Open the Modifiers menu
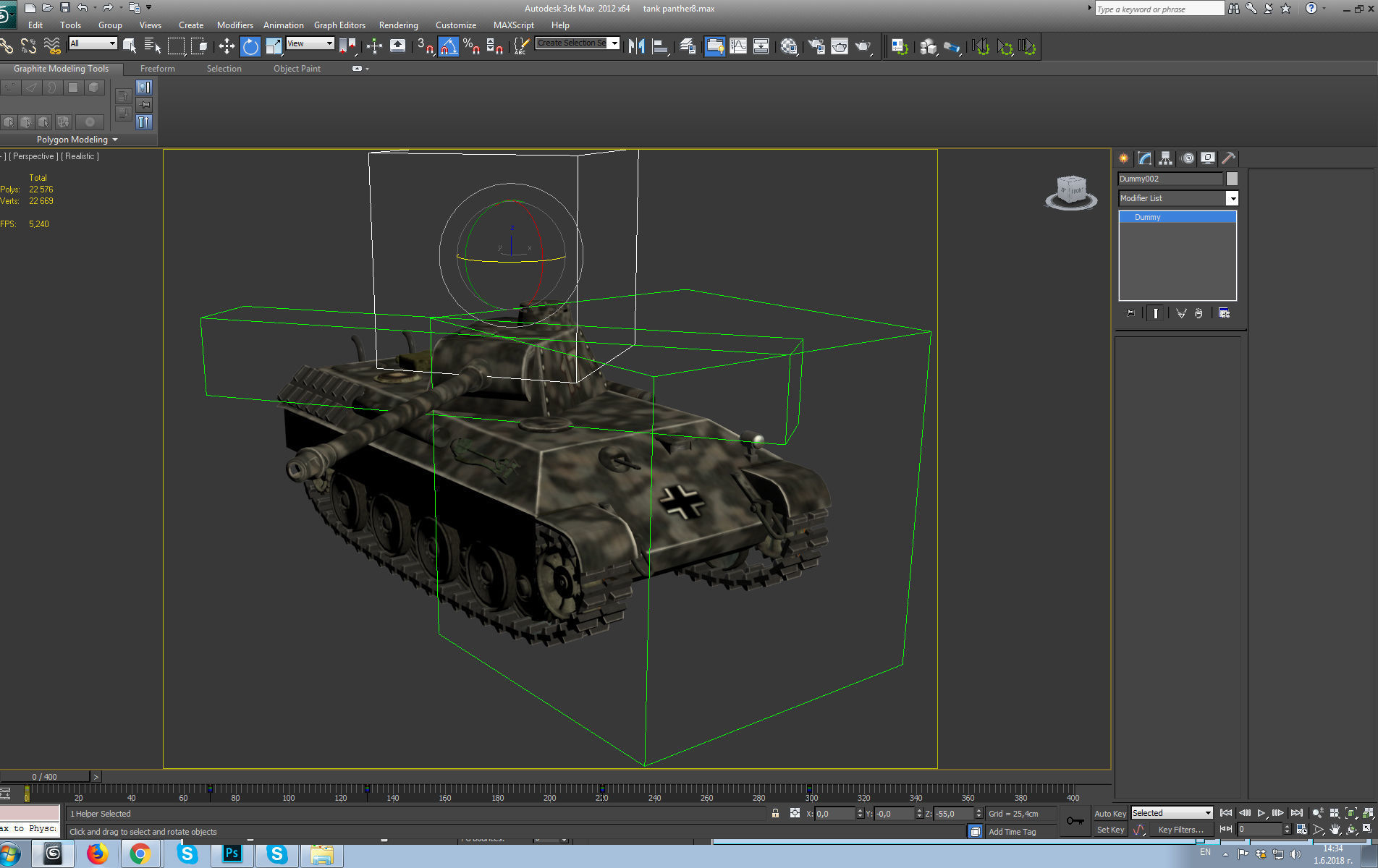Viewport: 1378px width, 868px height. click(235, 25)
